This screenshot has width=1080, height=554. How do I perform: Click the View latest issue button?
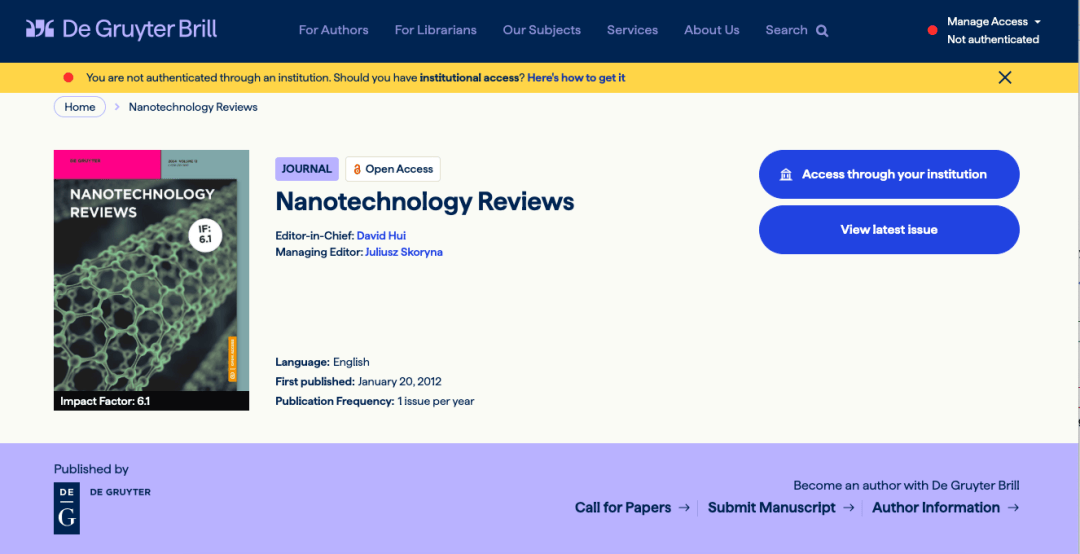[x=889, y=229]
